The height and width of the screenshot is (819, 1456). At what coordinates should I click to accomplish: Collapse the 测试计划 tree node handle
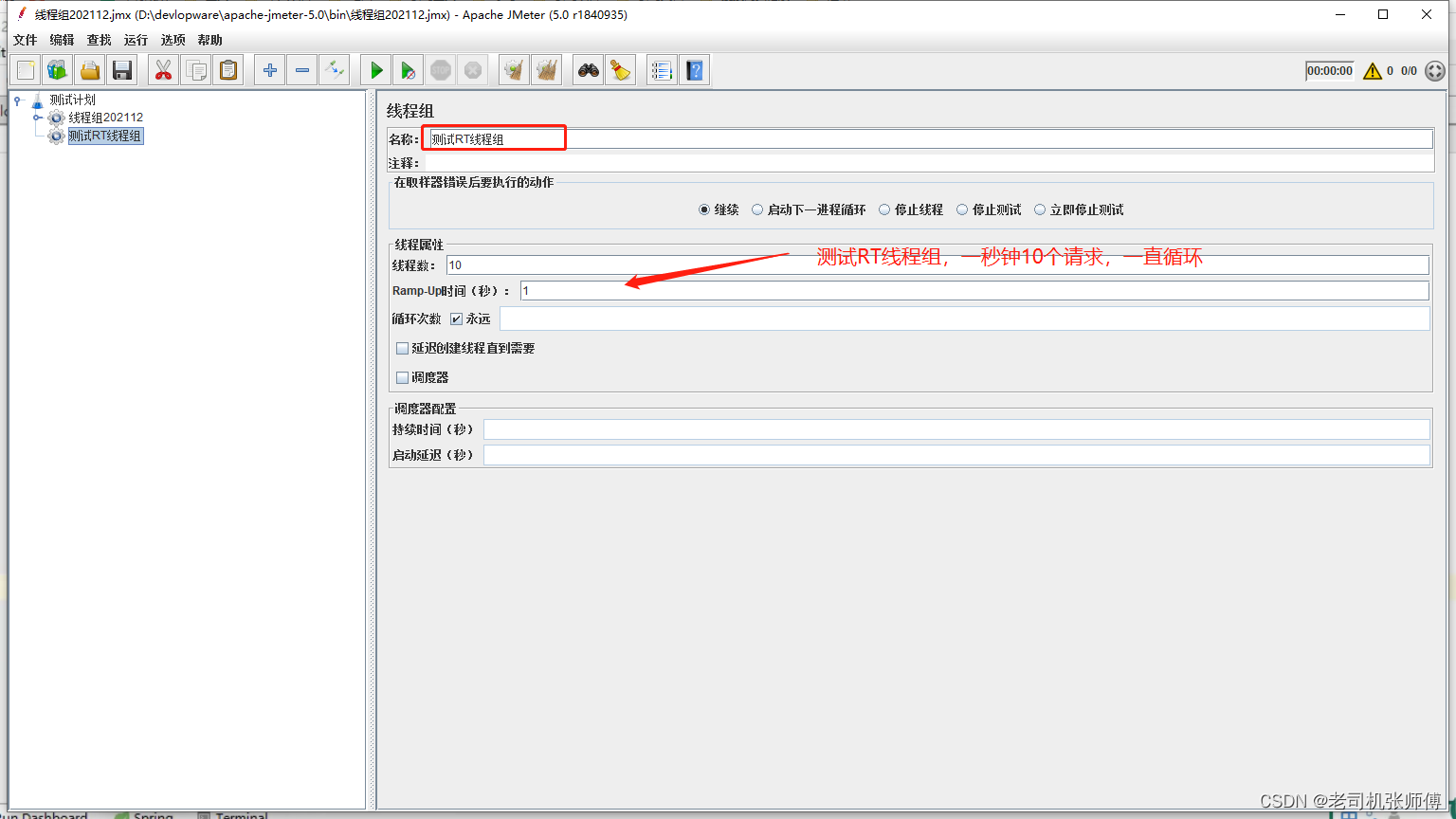(x=18, y=100)
